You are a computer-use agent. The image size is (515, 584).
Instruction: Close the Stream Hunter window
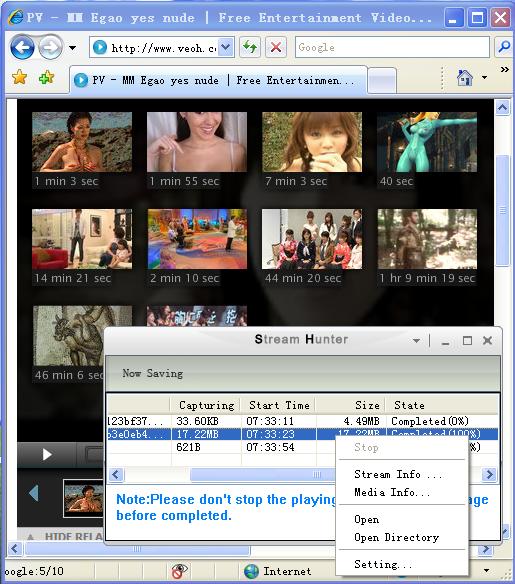(x=487, y=340)
